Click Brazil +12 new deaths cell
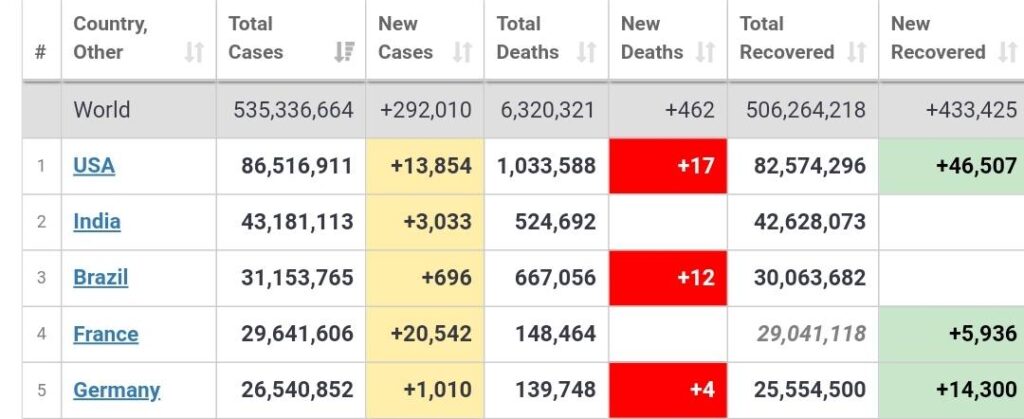The image size is (1024, 419). 668,278
